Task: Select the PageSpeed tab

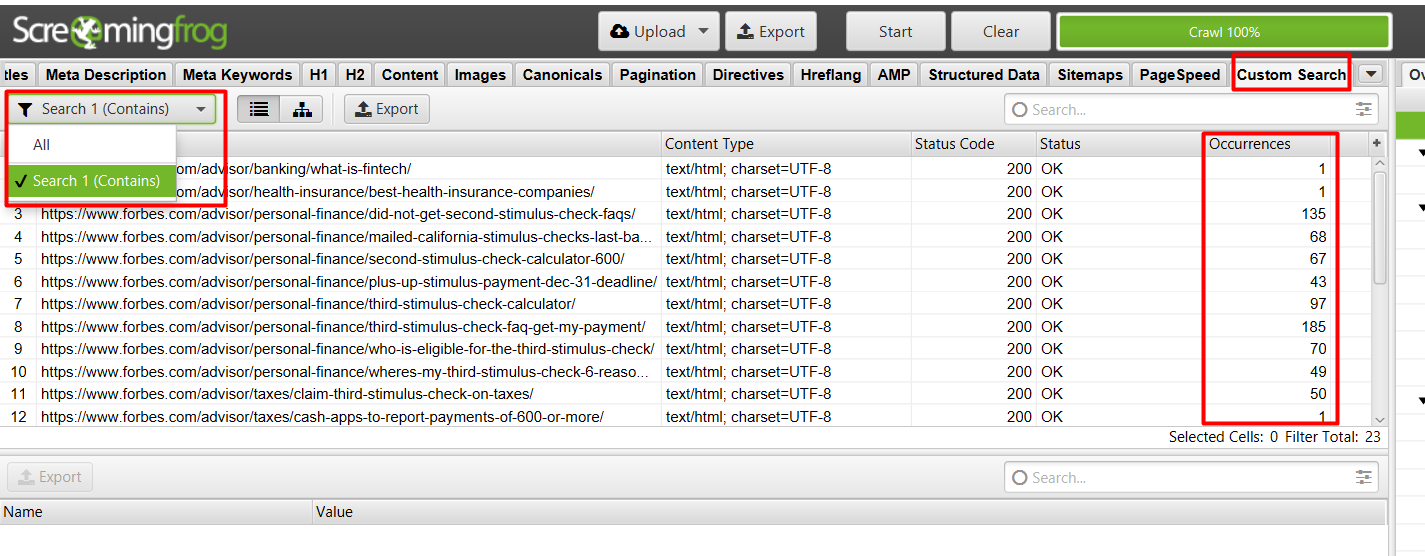Action: (1180, 75)
